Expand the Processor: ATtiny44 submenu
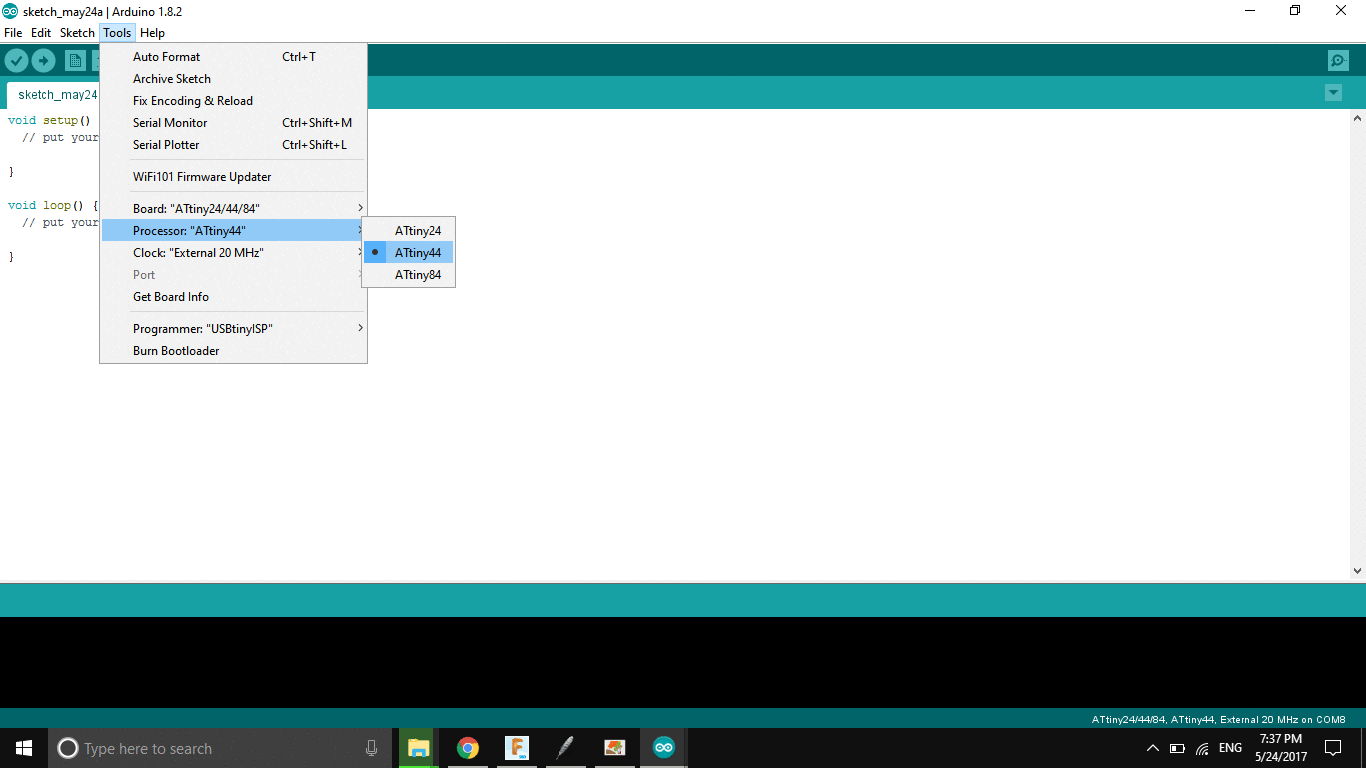The width and height of the screenshot is (1366, 768). click(234, 231)
